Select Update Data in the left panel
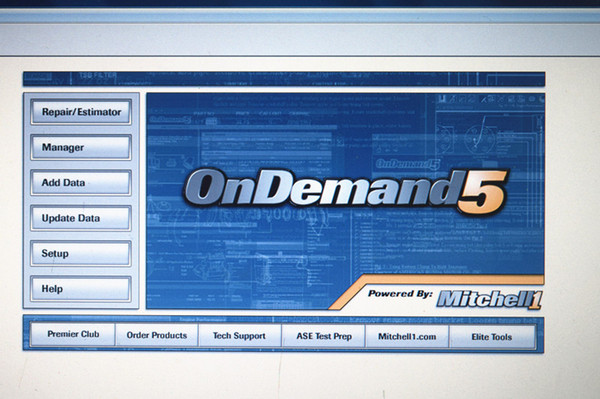The height and width of the screenshot is (399, 600). (81, 218)
